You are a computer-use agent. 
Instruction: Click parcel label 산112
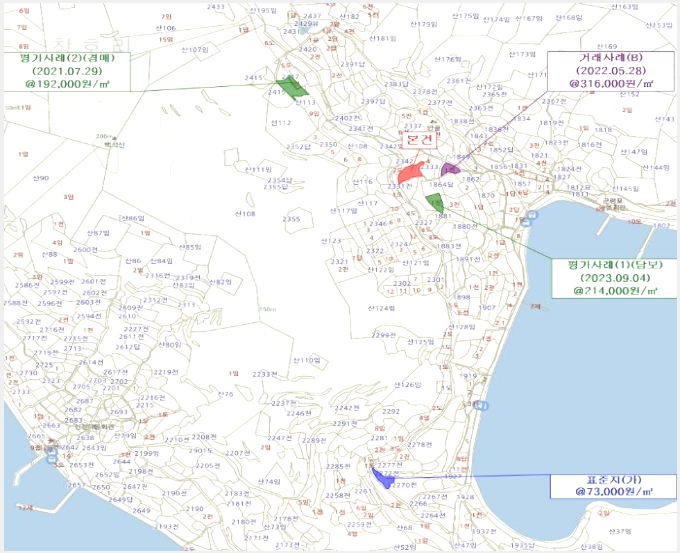(x=281, y=123)
